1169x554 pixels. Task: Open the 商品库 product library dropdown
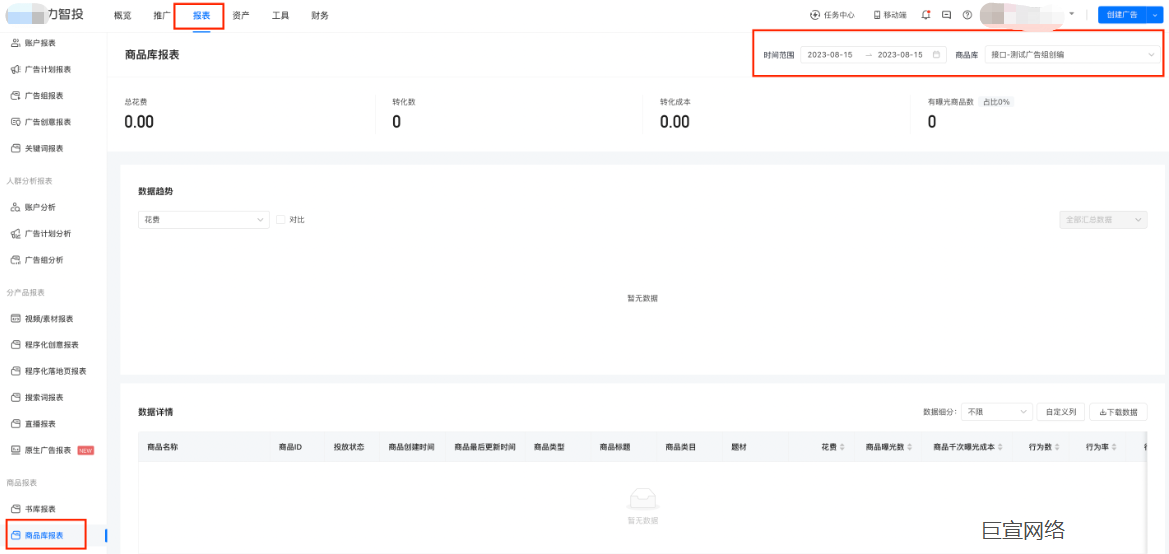click(x=1072, y=55)
